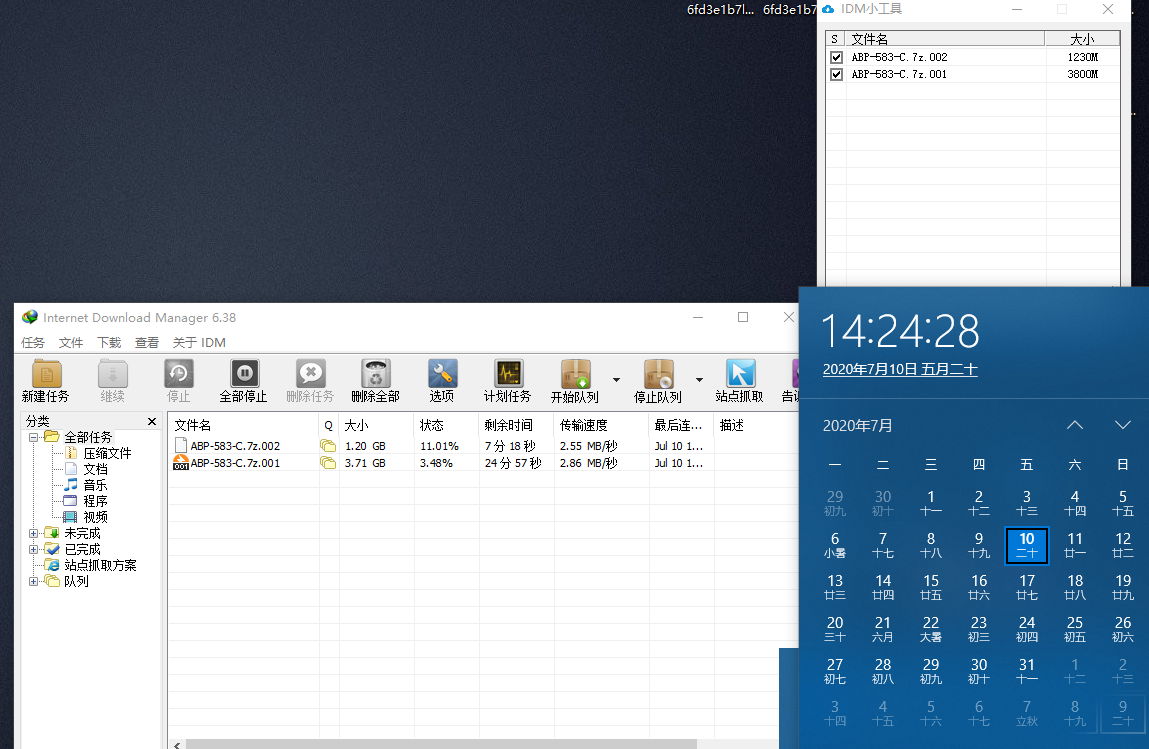The width and height of the screenshot is (1149, 749).
Task: Sort IDM list by File Name (文件名) column
Action: click(243, 425)
